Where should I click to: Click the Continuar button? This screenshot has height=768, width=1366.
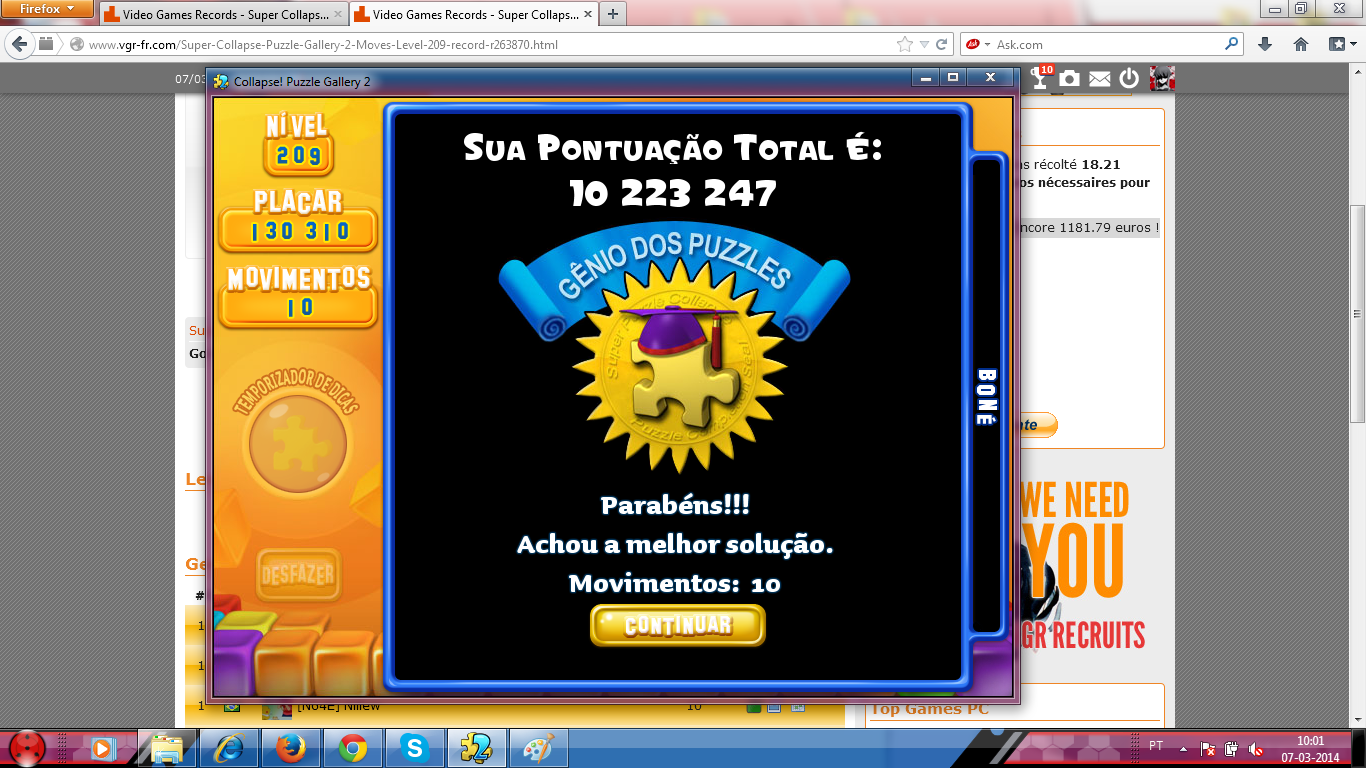[x=677, y=625]
